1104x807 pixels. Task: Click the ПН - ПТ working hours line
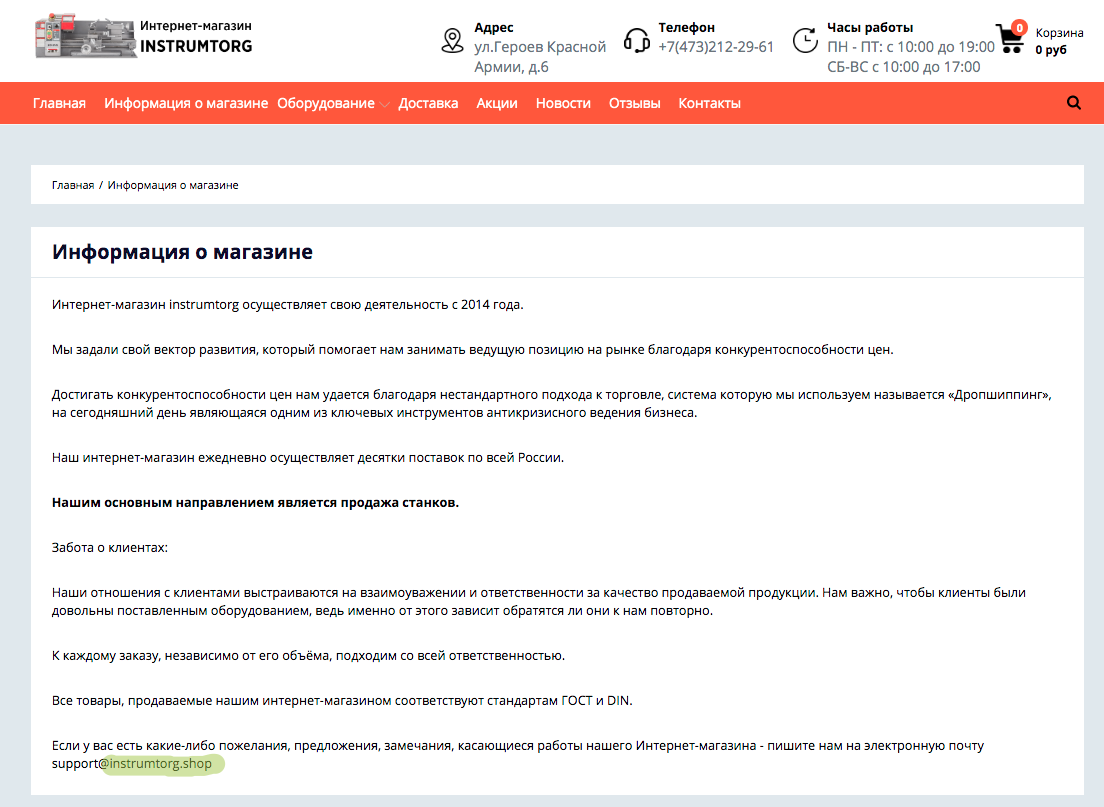(910, 46)
